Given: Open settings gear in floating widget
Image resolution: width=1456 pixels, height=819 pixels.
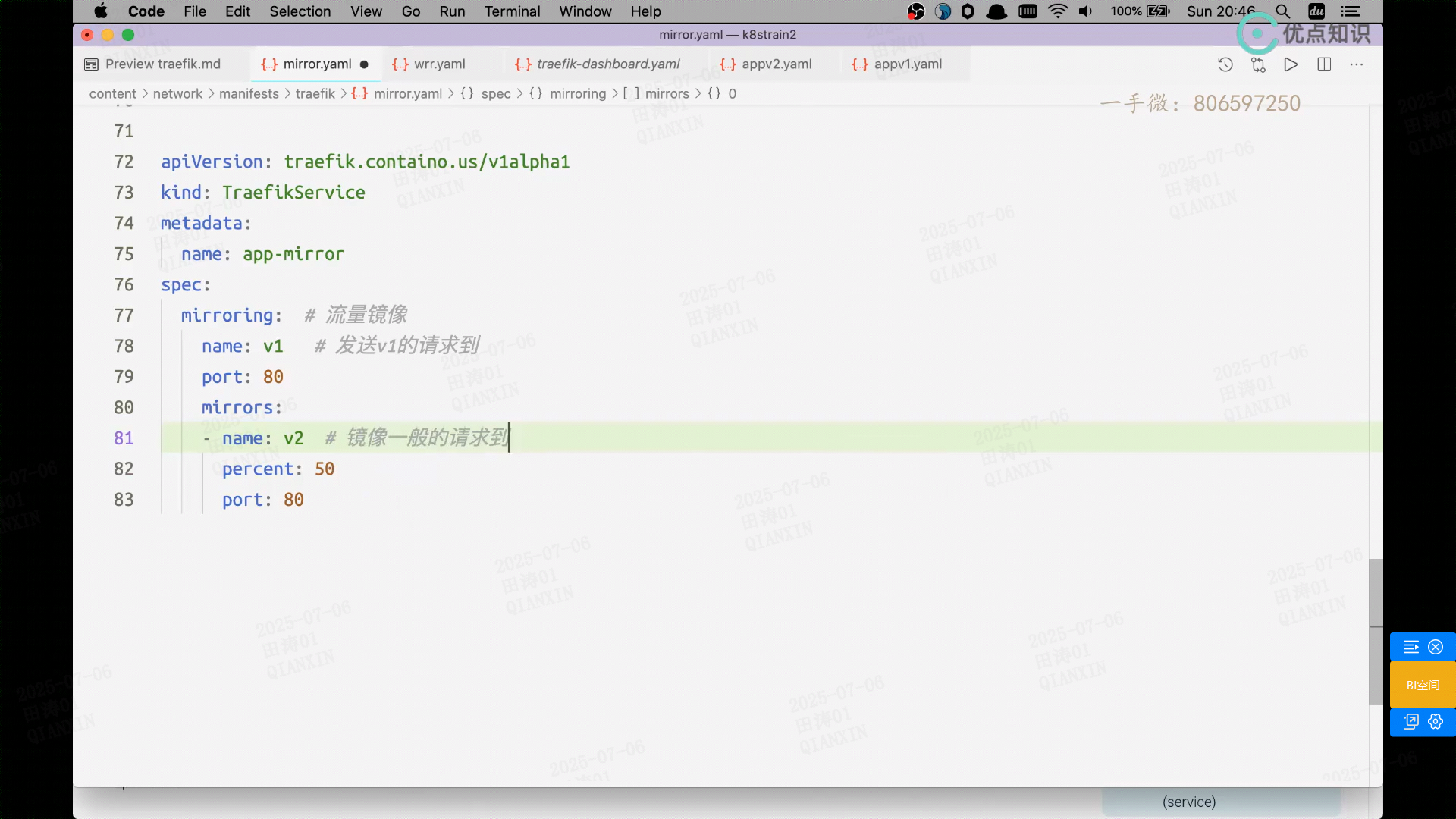Looking at the screenshot, I should coord(1436,722).
